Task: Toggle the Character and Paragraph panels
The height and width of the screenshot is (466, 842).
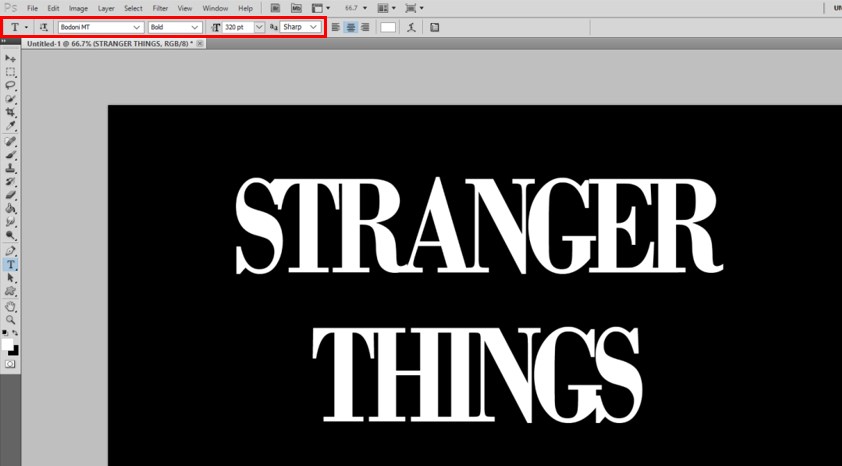Action: [434, 27]
